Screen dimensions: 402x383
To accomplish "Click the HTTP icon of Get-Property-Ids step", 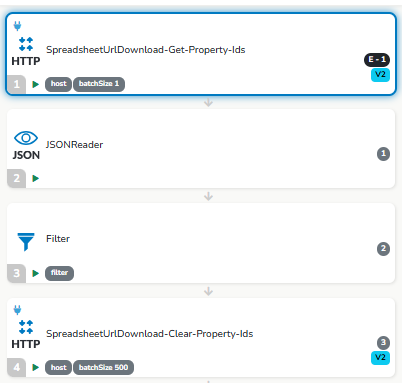I will [26, 52].
